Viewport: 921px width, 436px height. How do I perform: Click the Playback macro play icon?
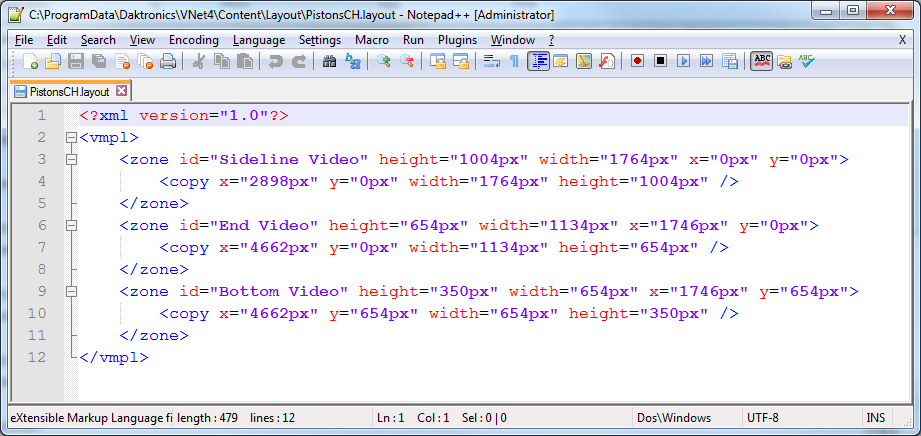[x=683, y=62]
